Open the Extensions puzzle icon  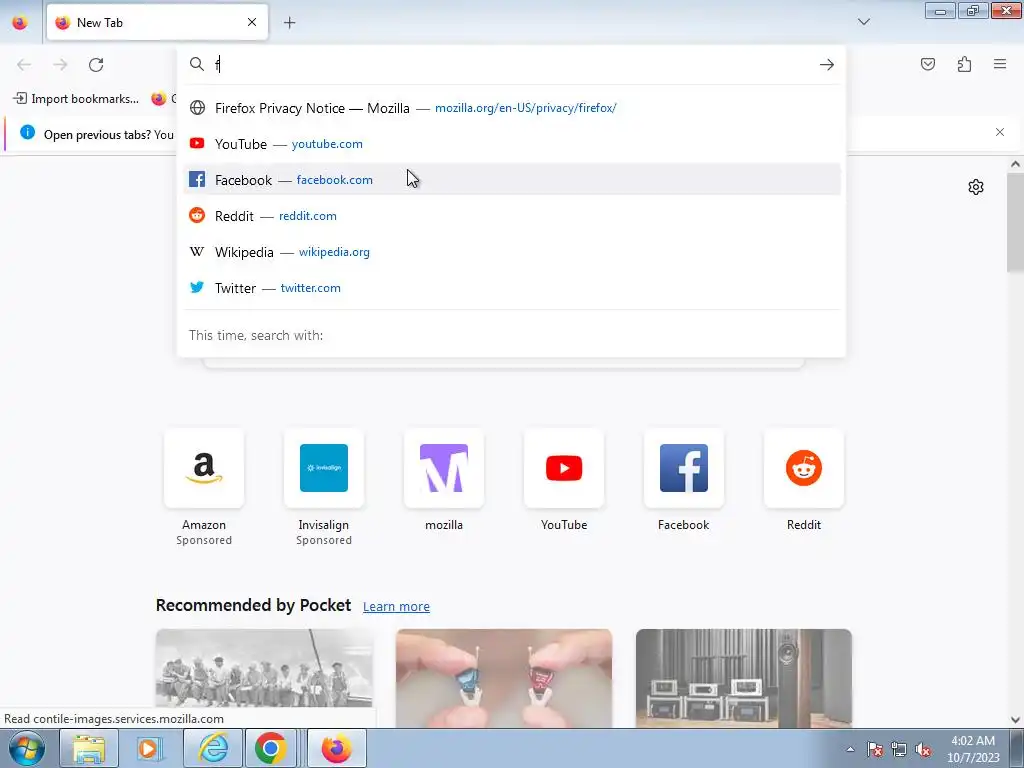pyautogui.click(x=965, y=64)
